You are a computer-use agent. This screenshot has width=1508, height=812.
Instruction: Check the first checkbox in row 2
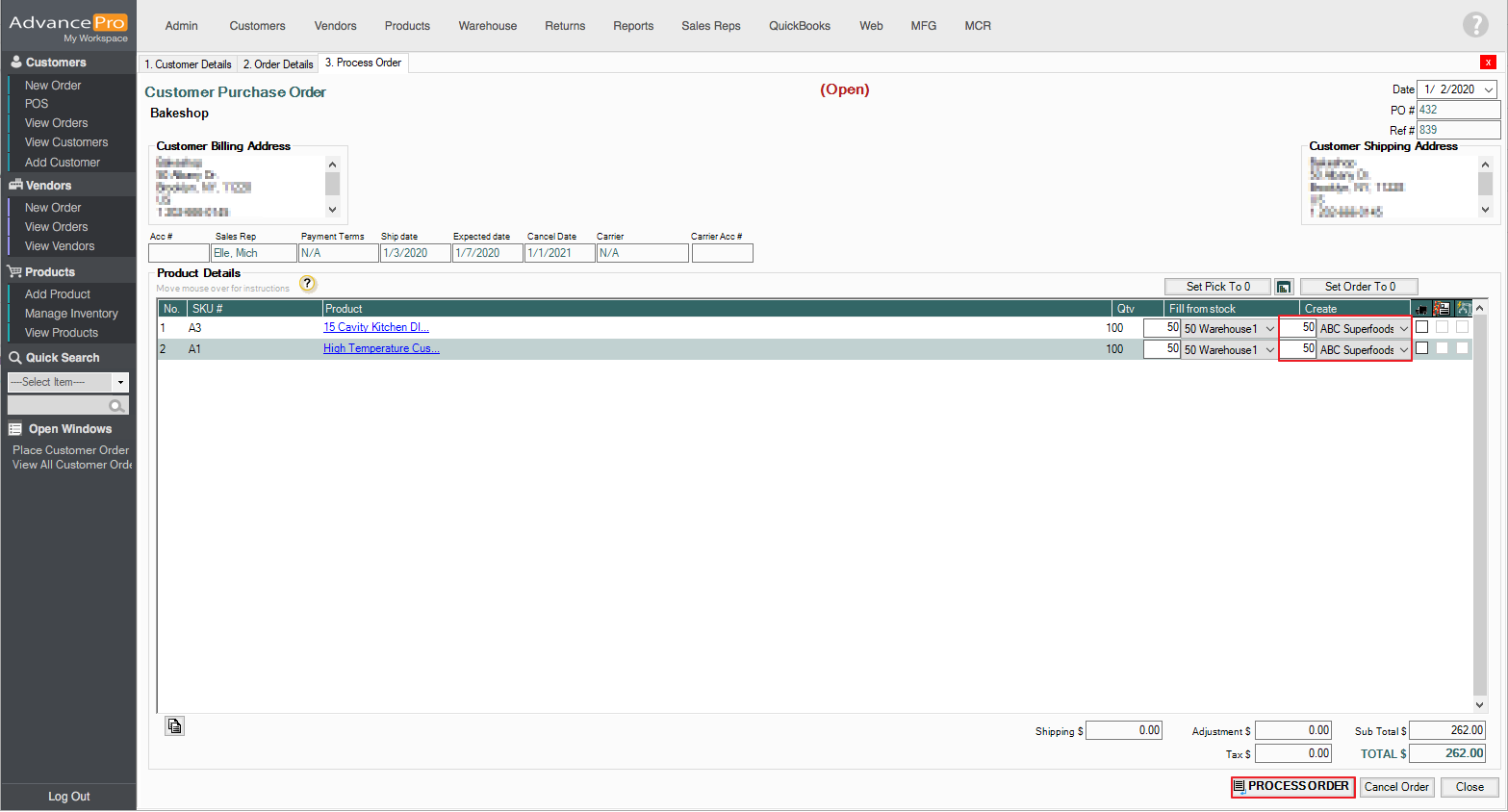coord(1421,348)
